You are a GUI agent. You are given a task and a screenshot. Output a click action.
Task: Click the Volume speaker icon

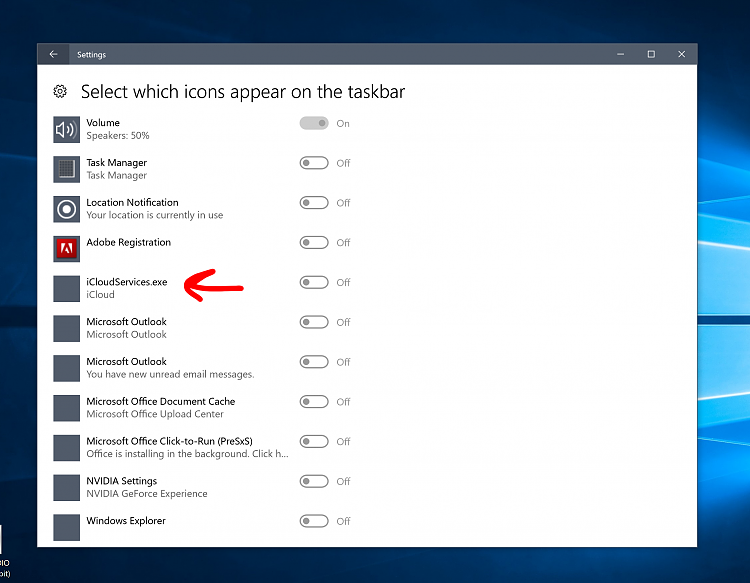coord(66,130)
